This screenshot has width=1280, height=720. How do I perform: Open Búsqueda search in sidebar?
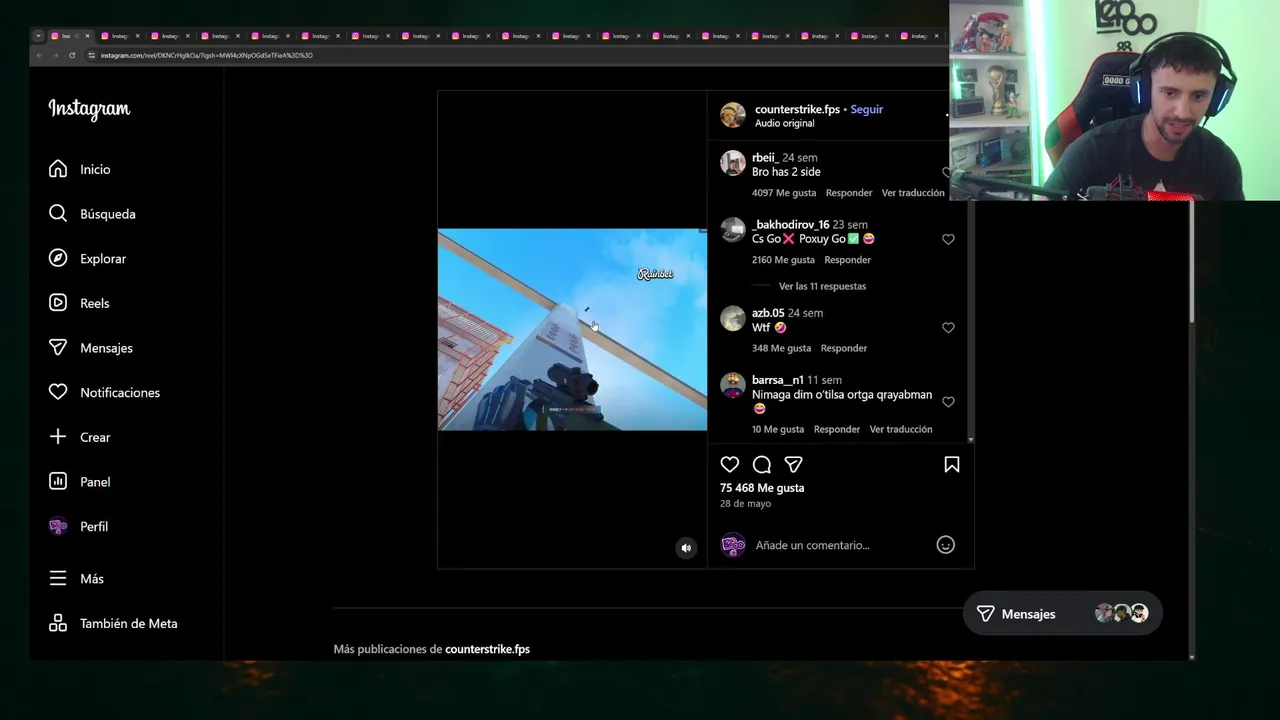tap(92, 214)
